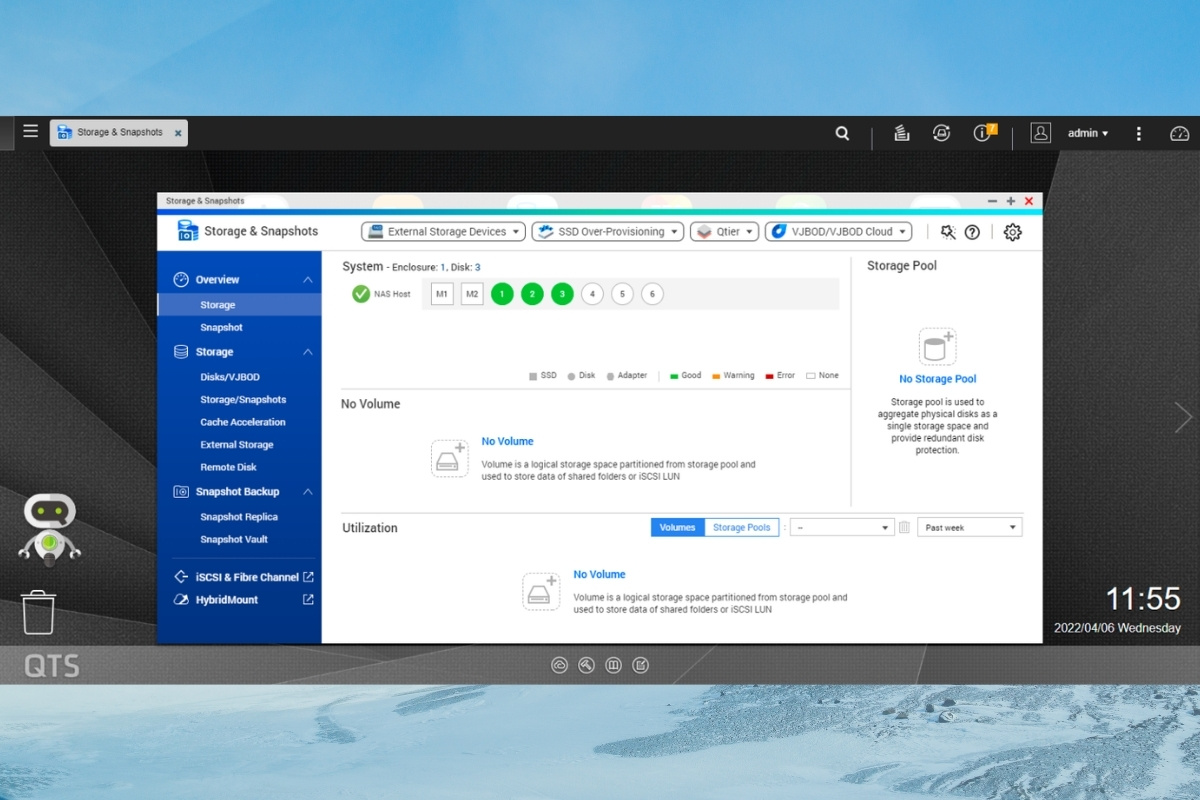Click the No Storage Pool link
Screen dimensions: 1200x800
937,379
